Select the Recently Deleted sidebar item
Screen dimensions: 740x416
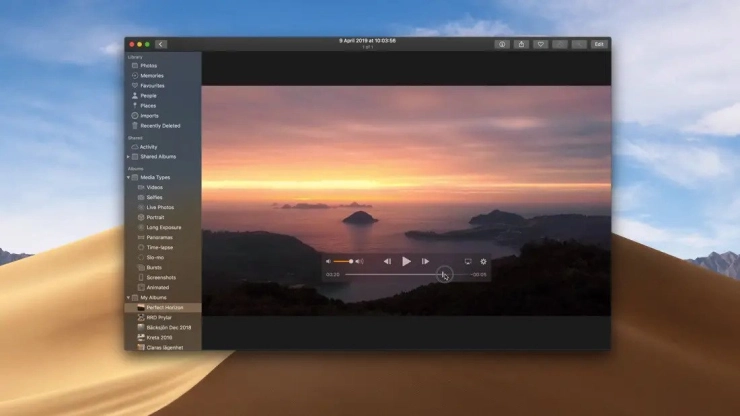160,126
